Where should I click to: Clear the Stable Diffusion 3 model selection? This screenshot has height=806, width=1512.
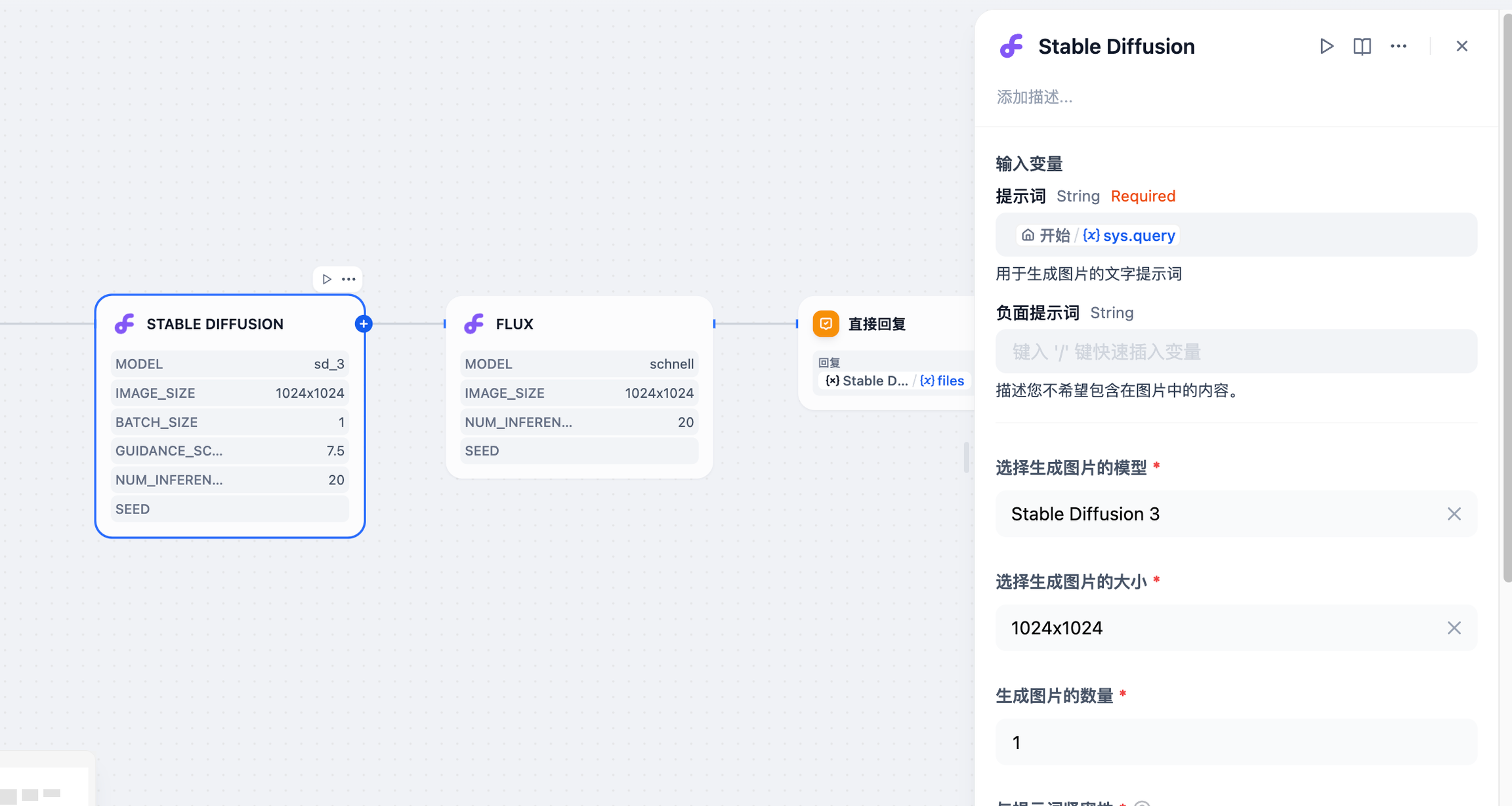pos(1454,514)
